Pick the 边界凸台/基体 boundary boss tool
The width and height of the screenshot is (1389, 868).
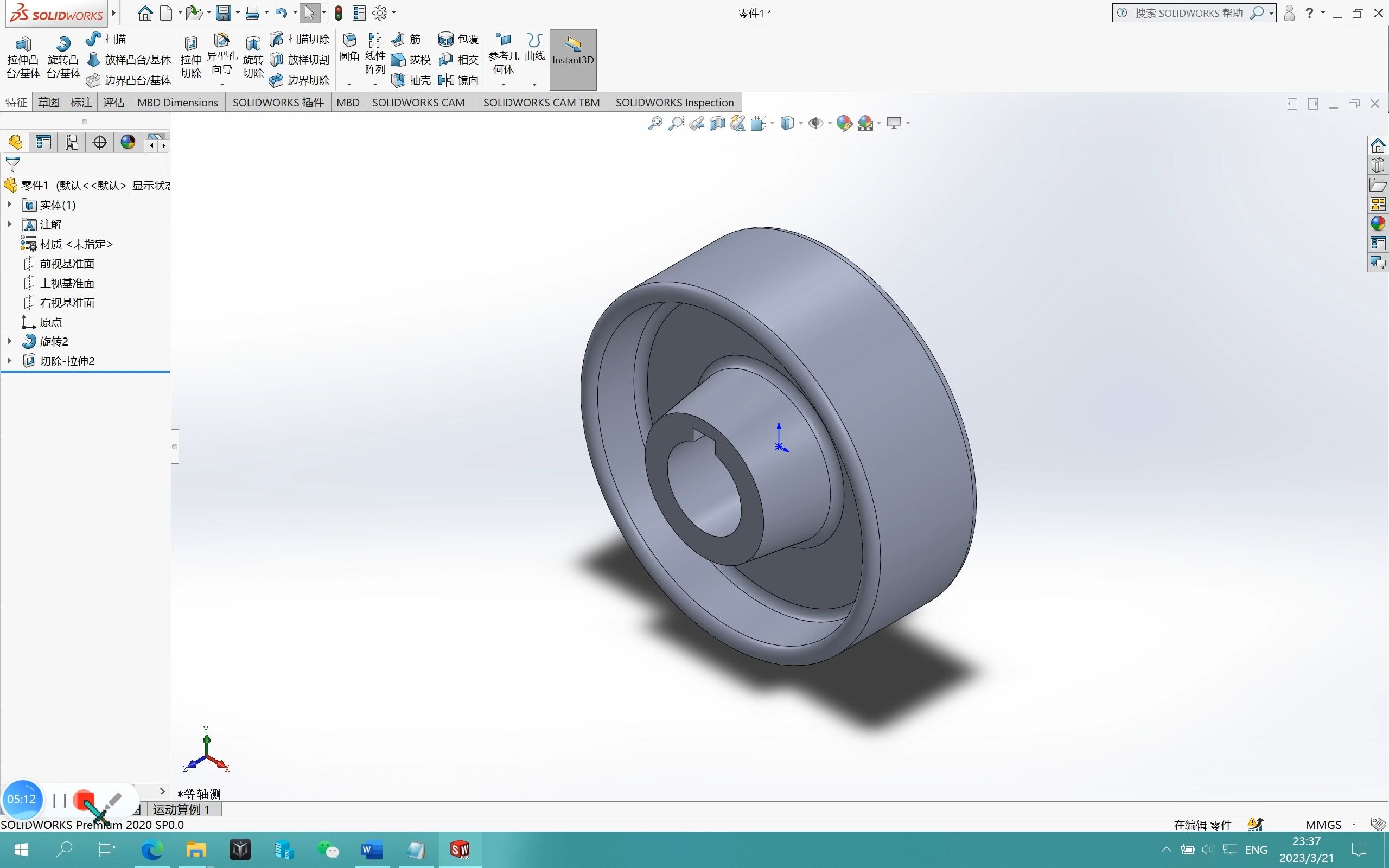pyautogui.click(x=129, y=80)
